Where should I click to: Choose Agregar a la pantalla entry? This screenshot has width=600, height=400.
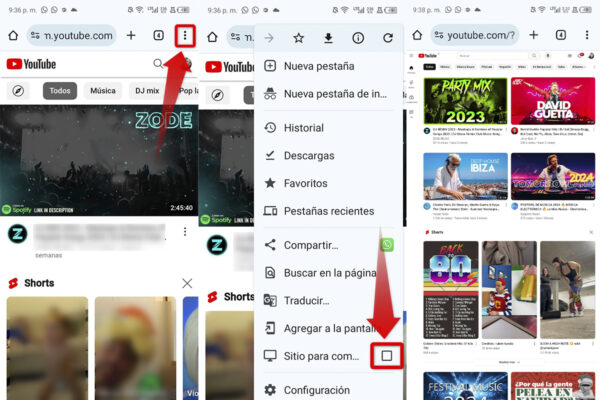click(x=328, y=328)
